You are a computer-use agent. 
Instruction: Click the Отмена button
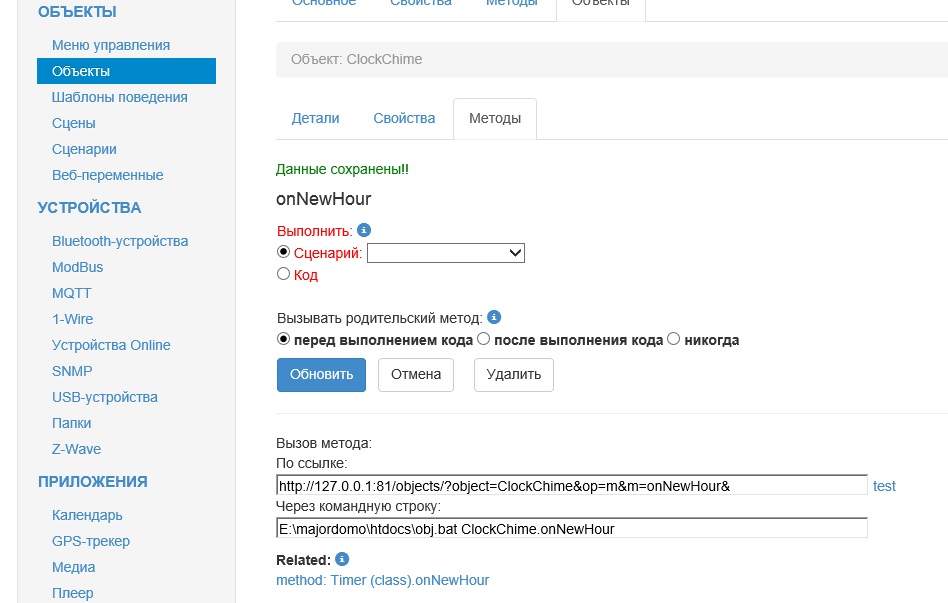click(x=416, y=374)
